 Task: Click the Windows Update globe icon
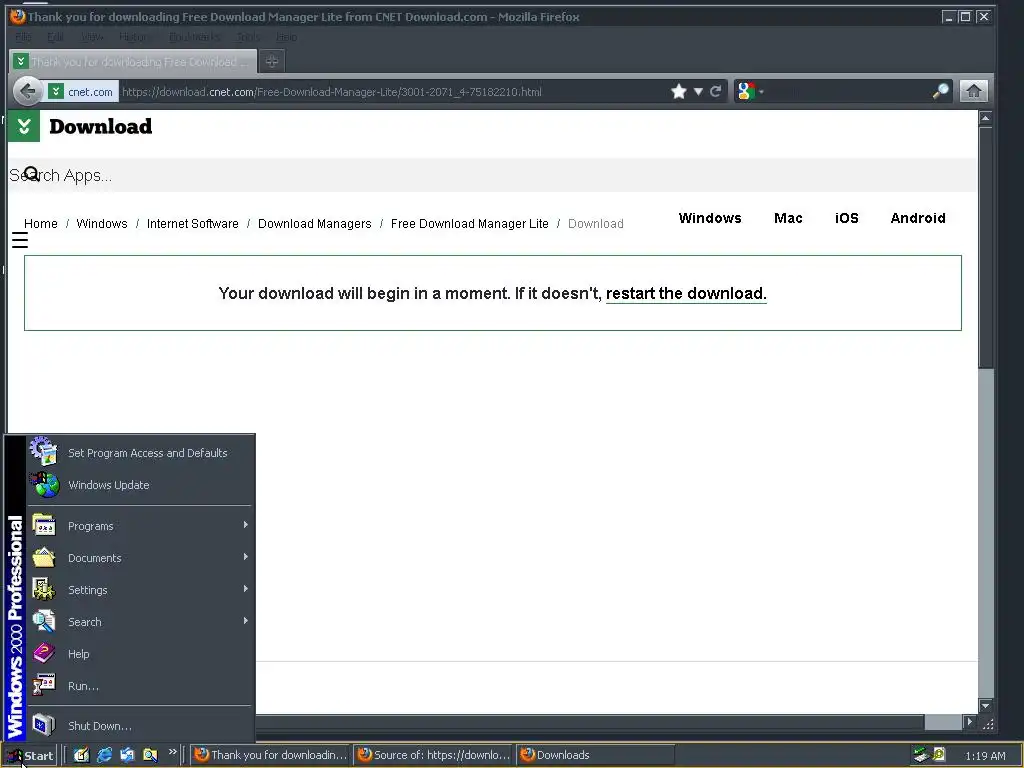pos(44,485)
